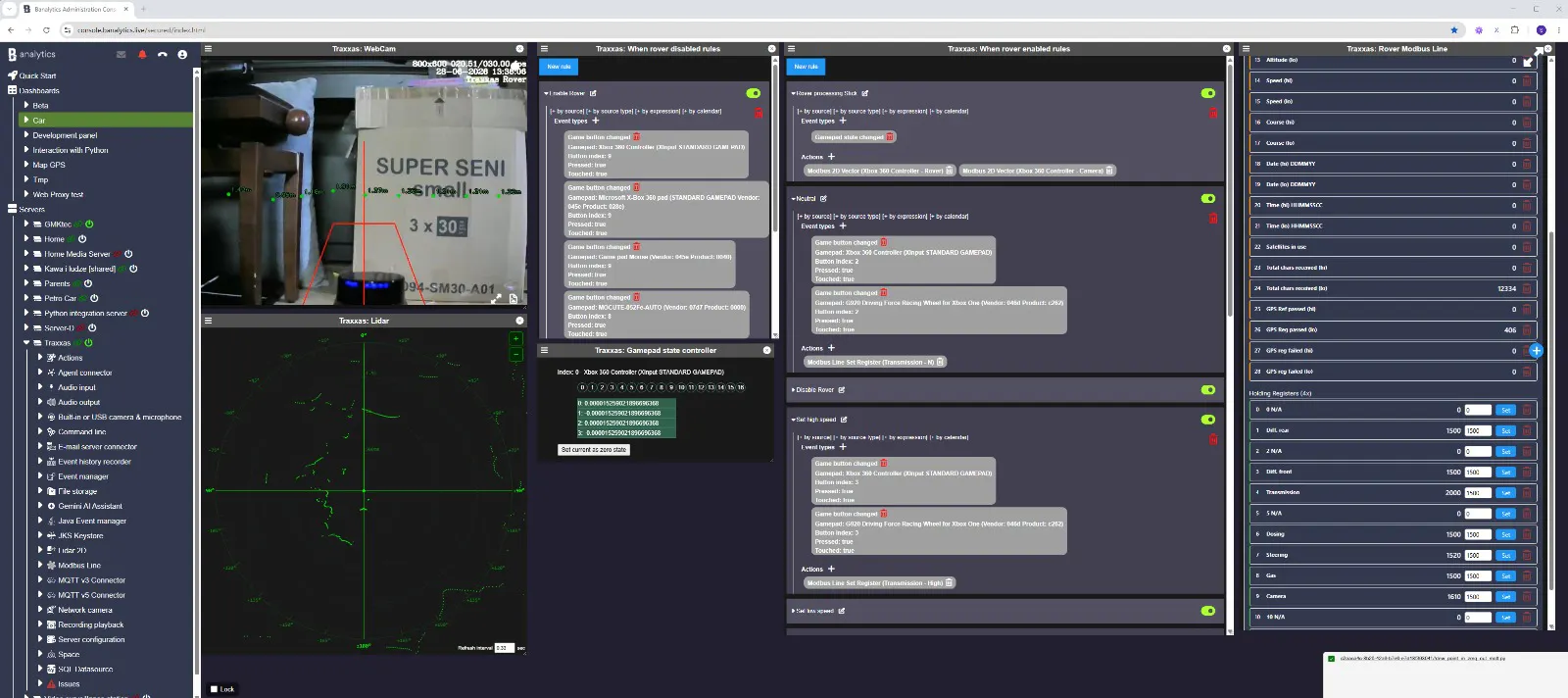Set the Transmission holding register
1568x698 pixels.
(x=1506, y=492)
